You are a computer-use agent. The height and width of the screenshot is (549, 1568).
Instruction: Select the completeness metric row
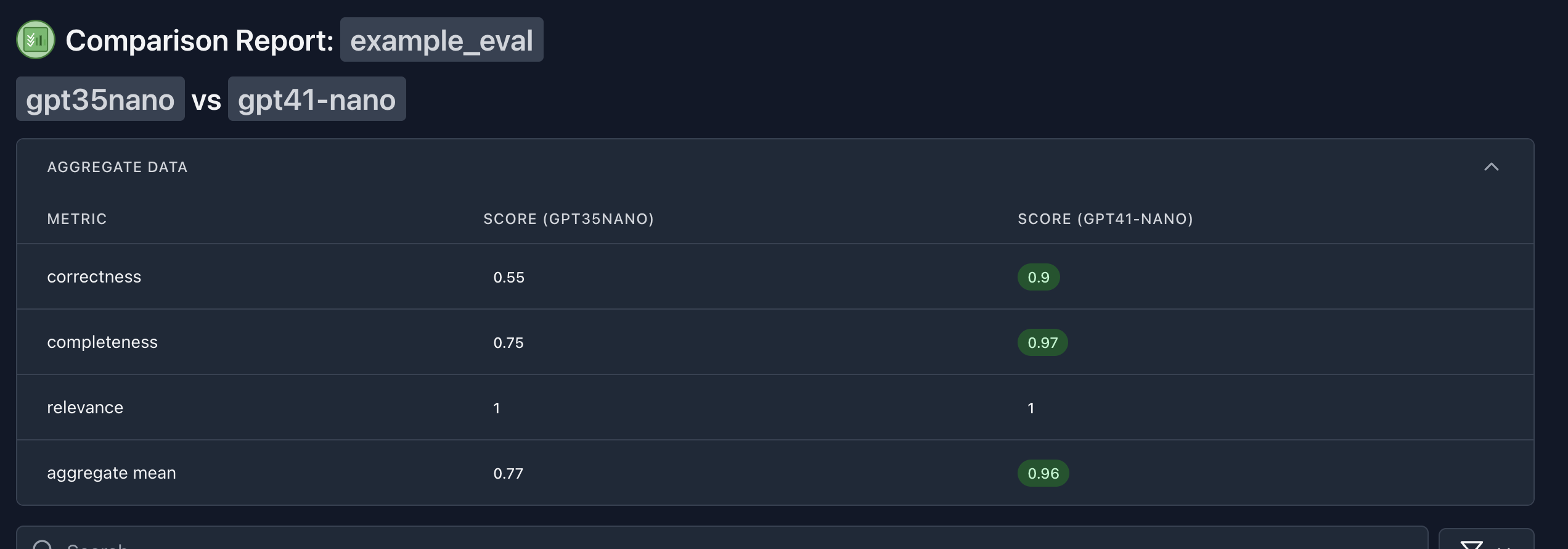tap(775, 342)
